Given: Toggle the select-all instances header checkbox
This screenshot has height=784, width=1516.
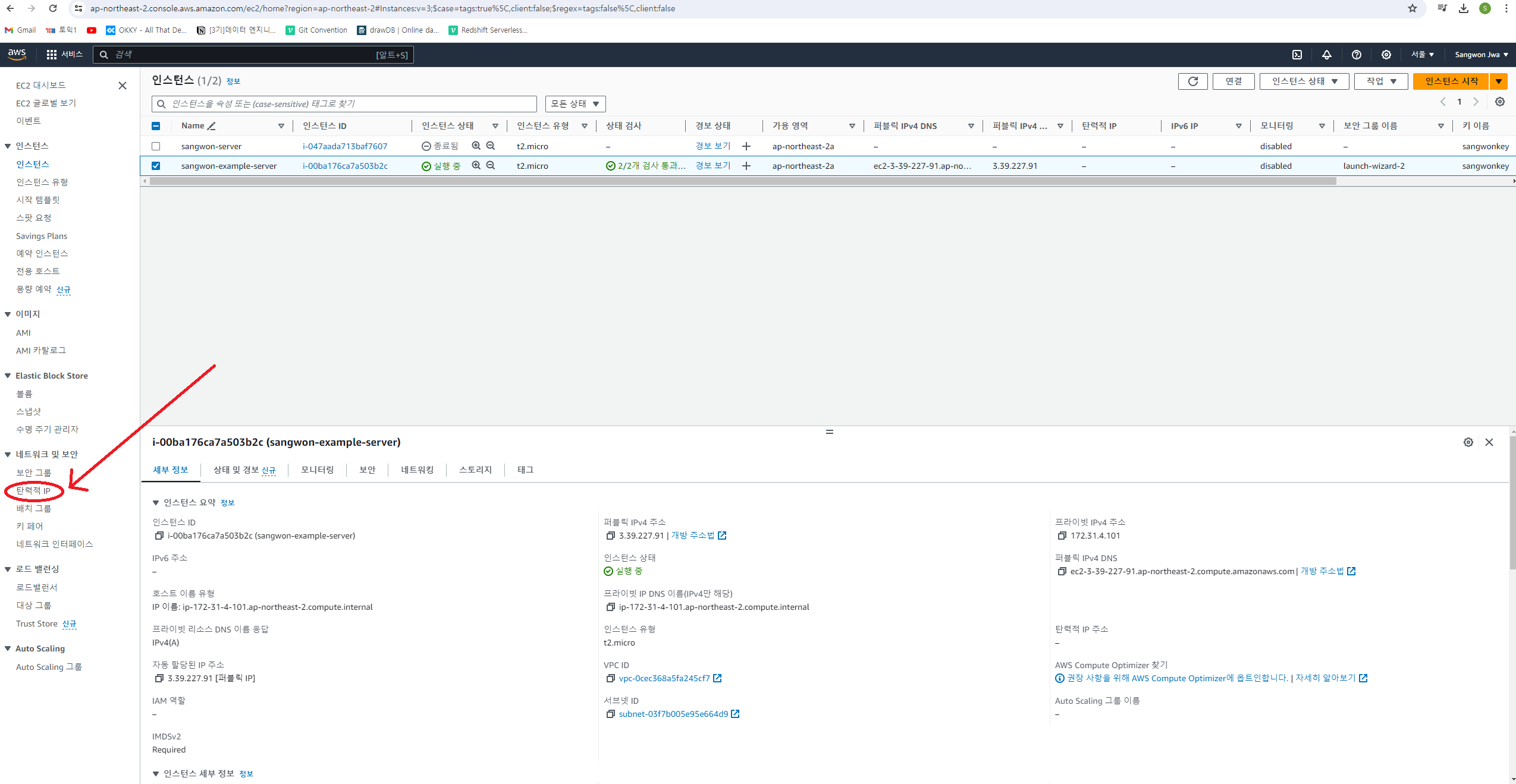Looking at the screenshot, I should click(156, 126).
